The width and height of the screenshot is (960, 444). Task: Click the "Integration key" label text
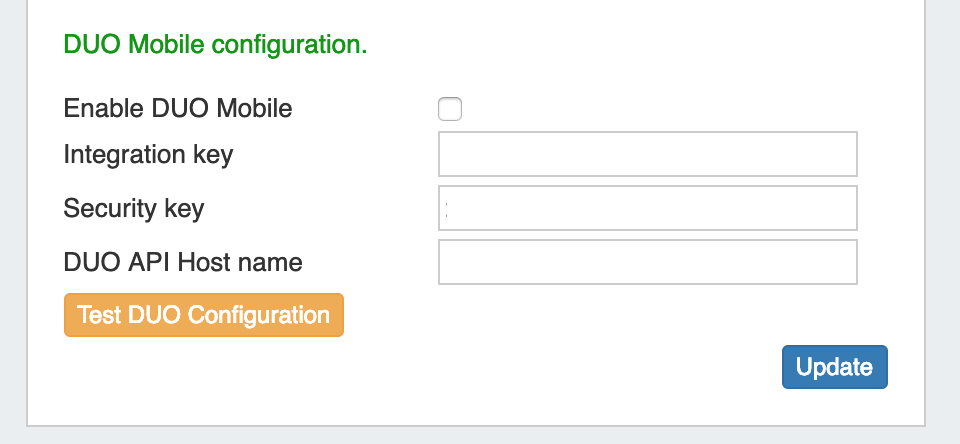pos(148,154)
